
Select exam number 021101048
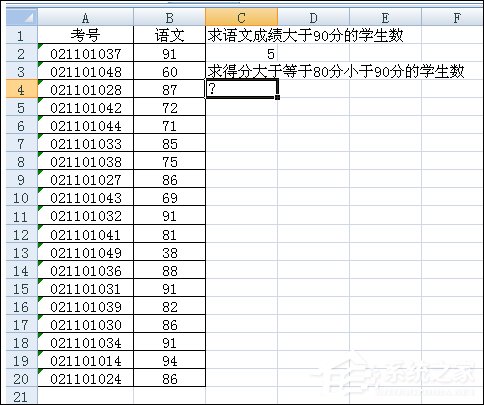pos(86,71)
